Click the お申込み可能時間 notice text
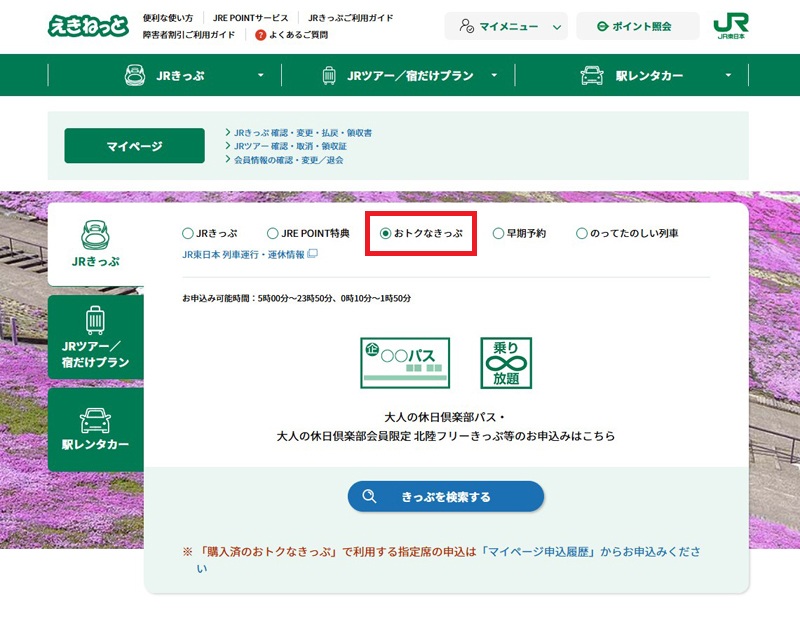The image size is (800, 620). [x=296, y=298]
